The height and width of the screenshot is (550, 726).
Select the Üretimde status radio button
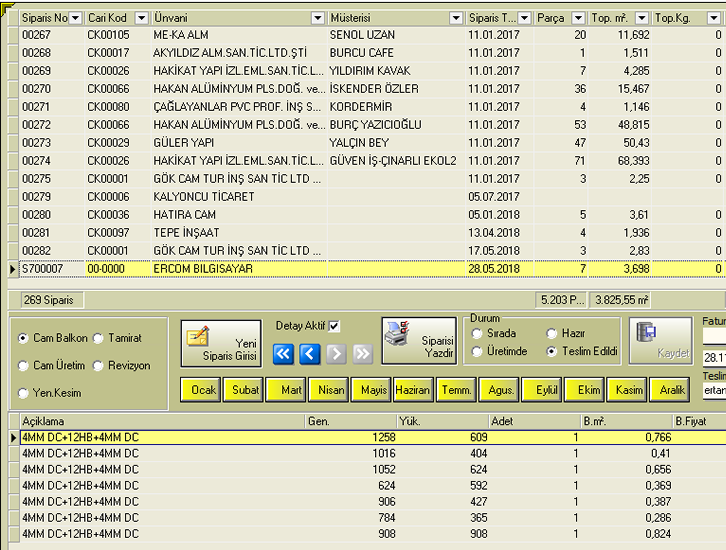click(478, 352)
